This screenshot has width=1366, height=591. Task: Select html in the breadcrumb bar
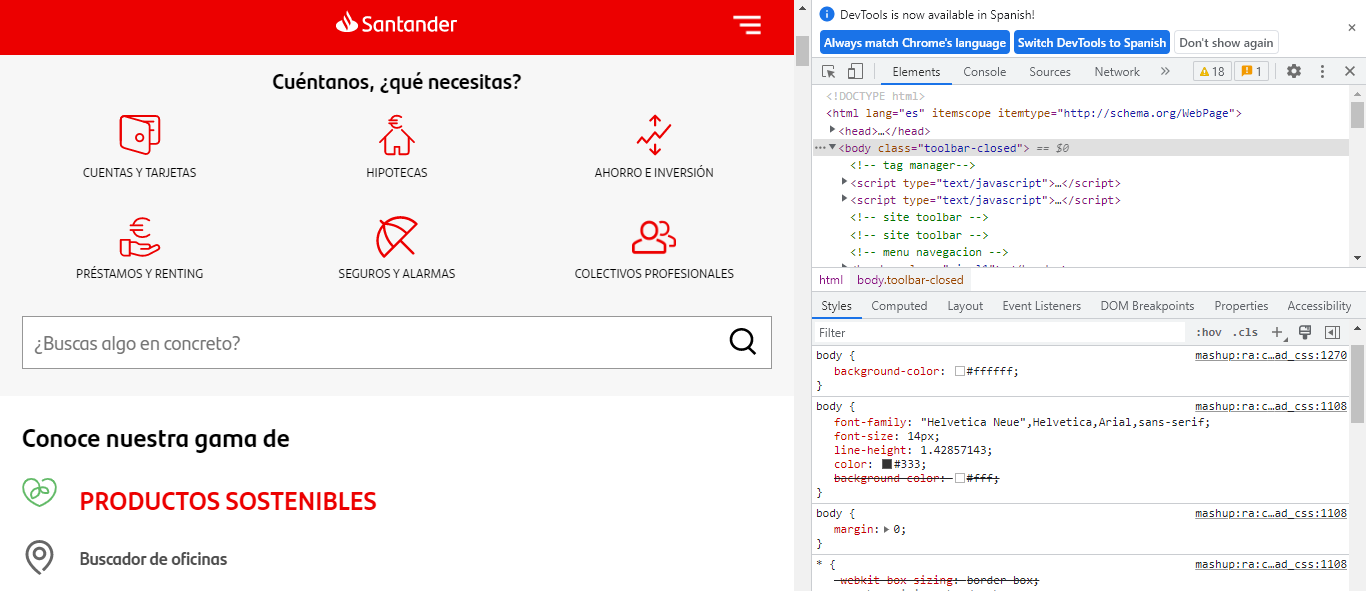click(x=831, y=280)
